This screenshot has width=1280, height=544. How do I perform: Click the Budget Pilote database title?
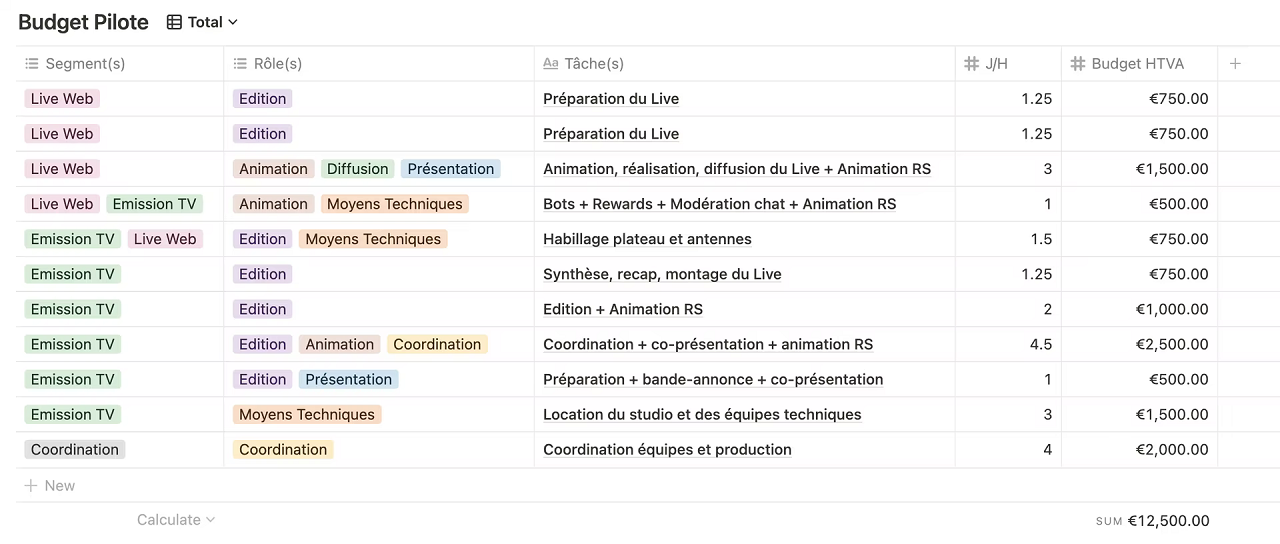[x=83, y=22]
